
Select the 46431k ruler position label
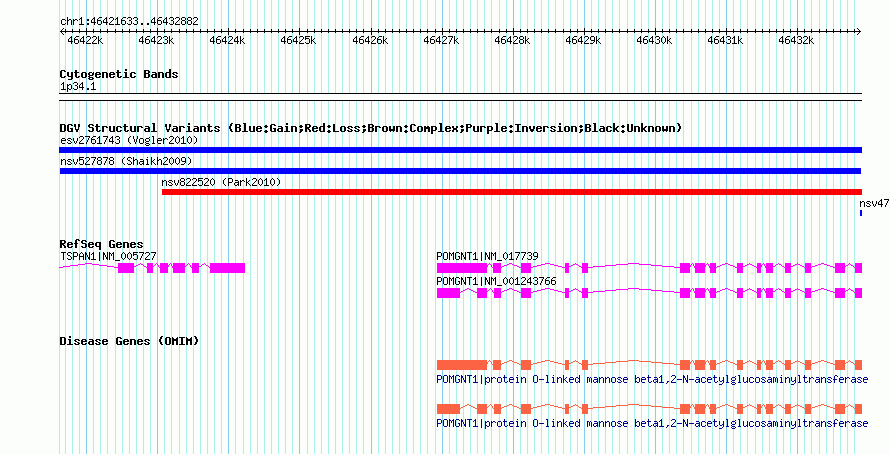click(725, 40)
